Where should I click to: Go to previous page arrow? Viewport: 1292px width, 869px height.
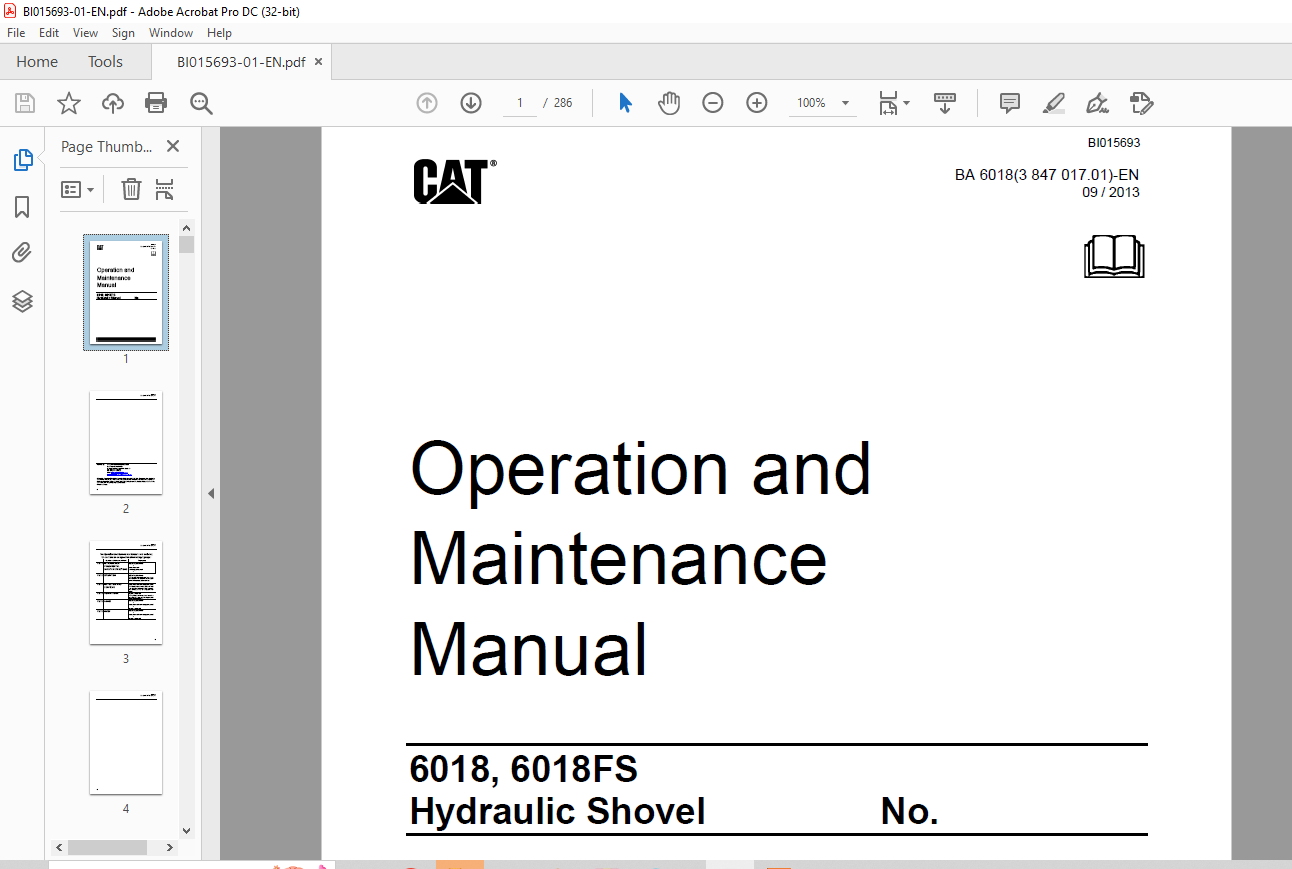[427, 103]
